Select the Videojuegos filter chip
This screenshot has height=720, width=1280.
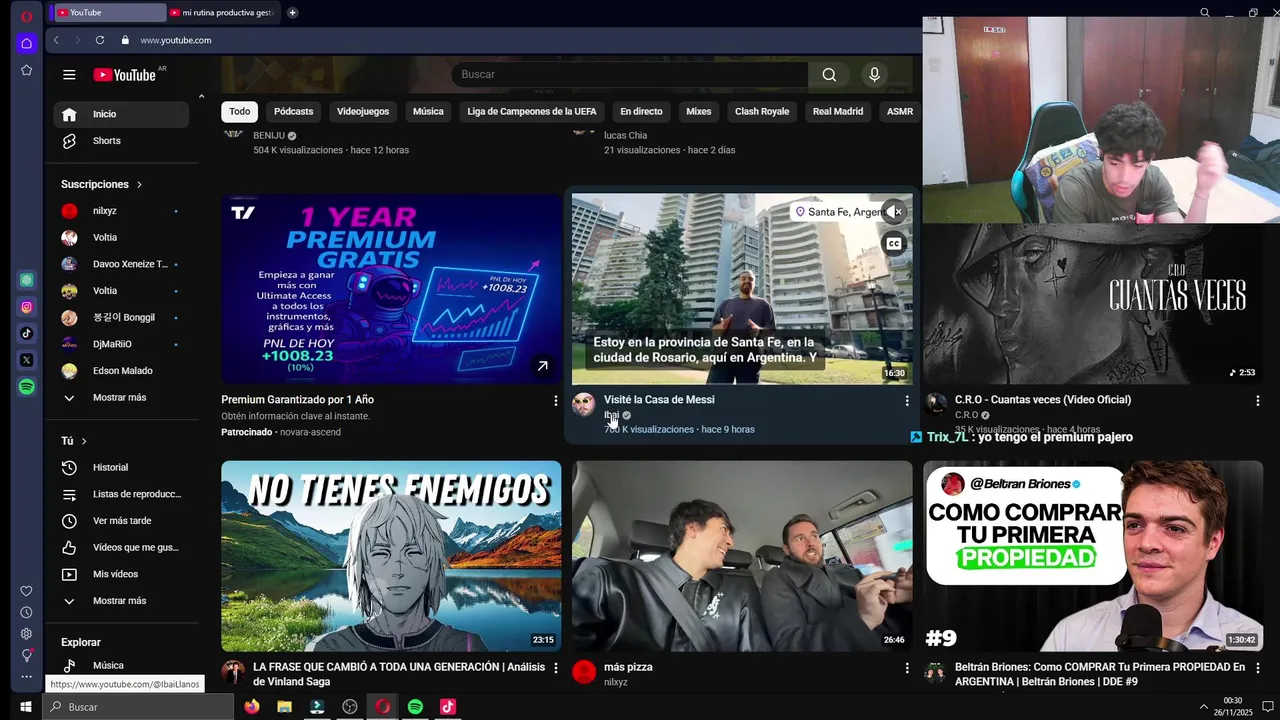(x=363, y=112)
